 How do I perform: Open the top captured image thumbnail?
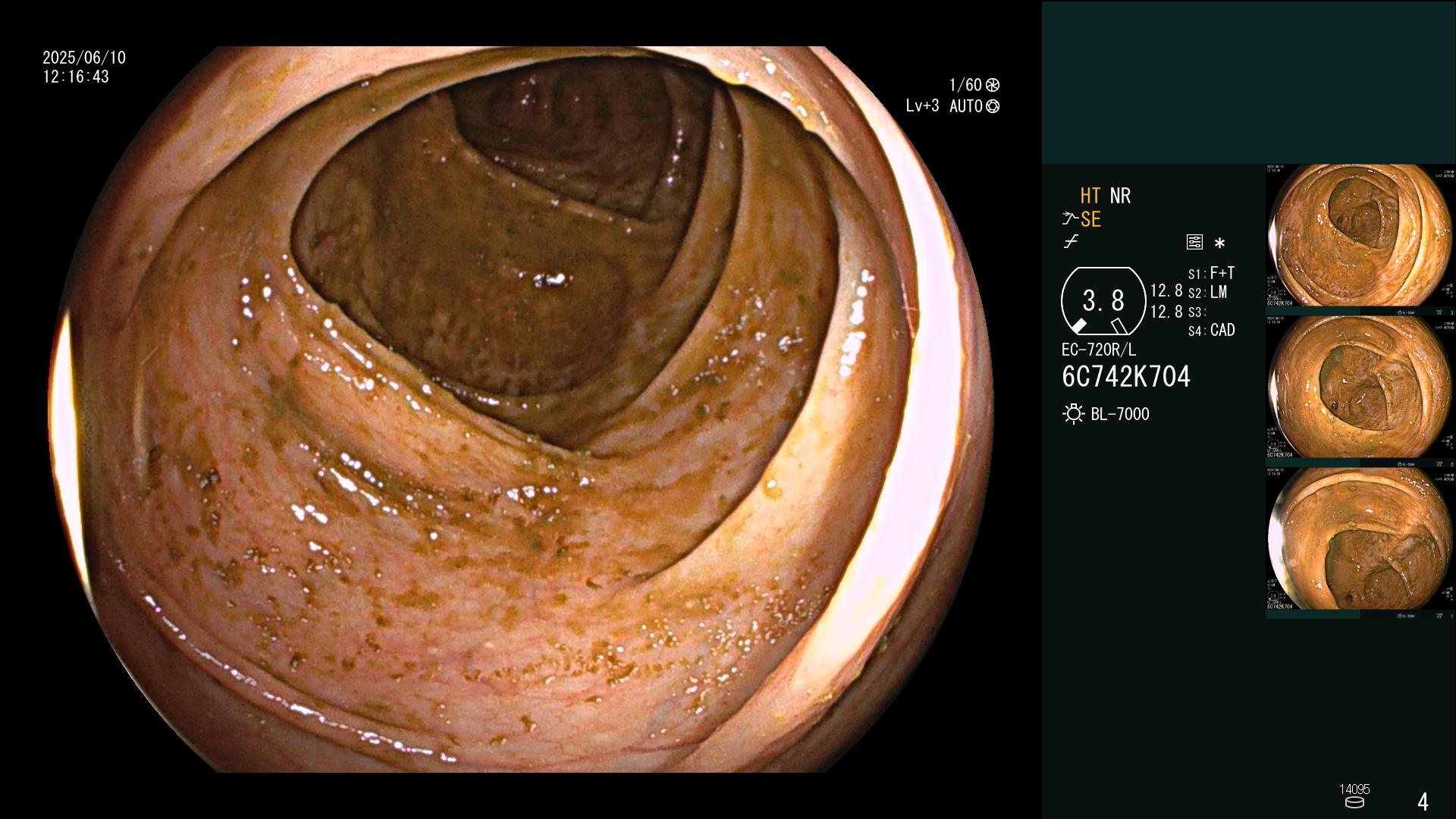coord(1360,240)
